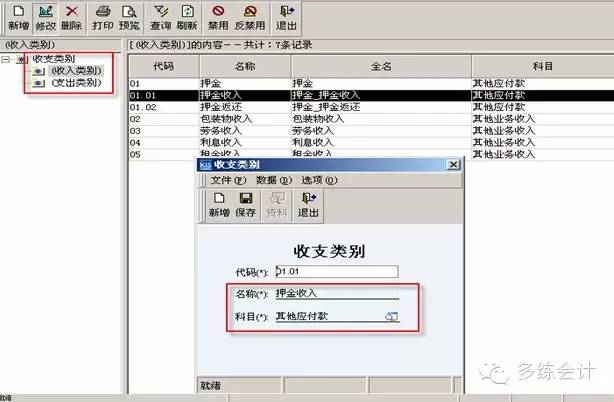
Task: Click the 科目 field containing 其他应付款
Action: [337, 316]
